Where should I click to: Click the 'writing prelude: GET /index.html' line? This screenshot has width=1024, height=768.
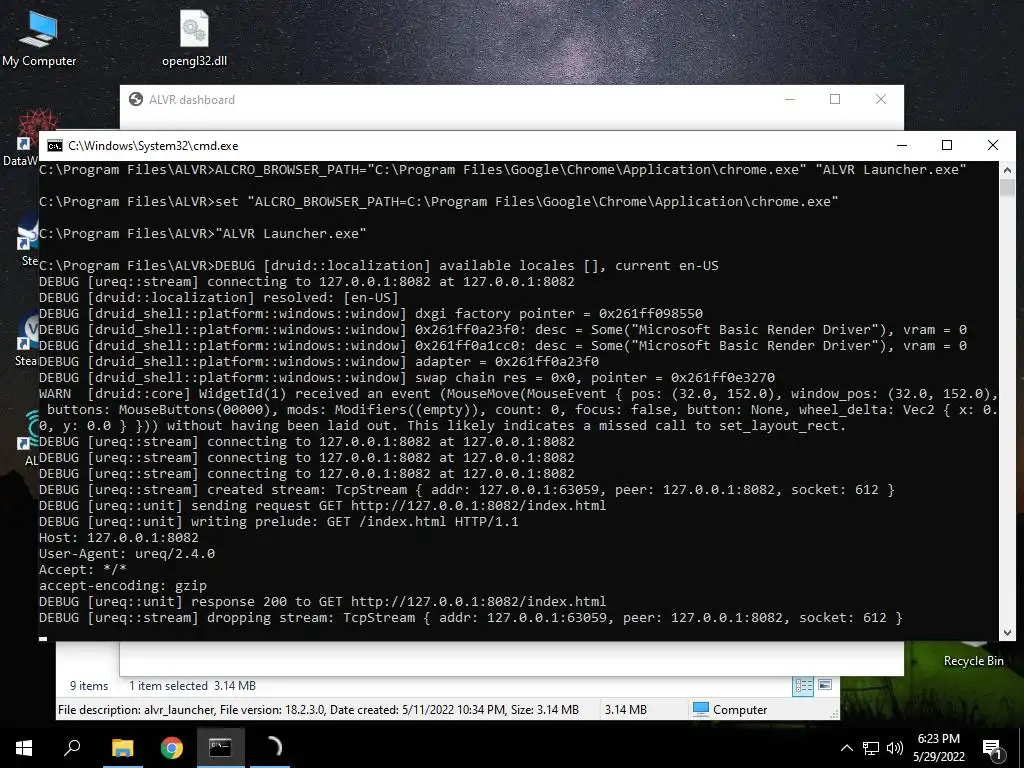pos(279,522)
